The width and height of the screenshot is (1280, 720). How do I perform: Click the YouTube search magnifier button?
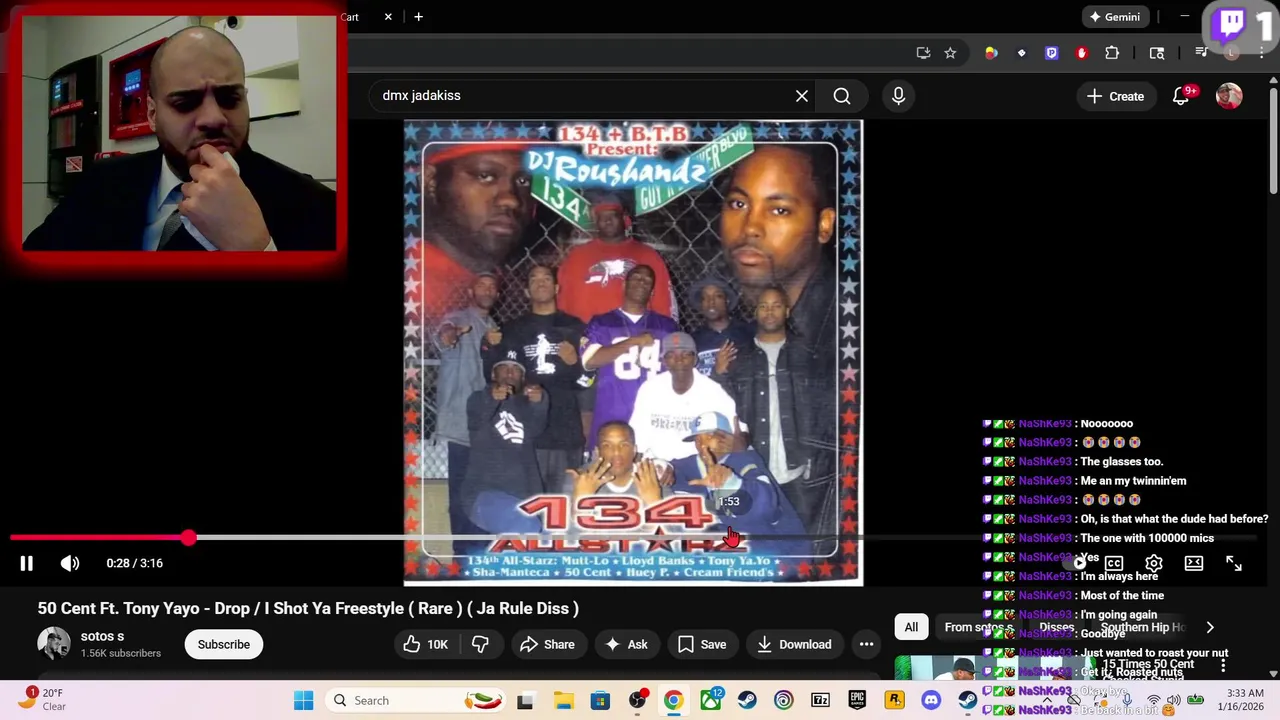(x=842, y=96)
